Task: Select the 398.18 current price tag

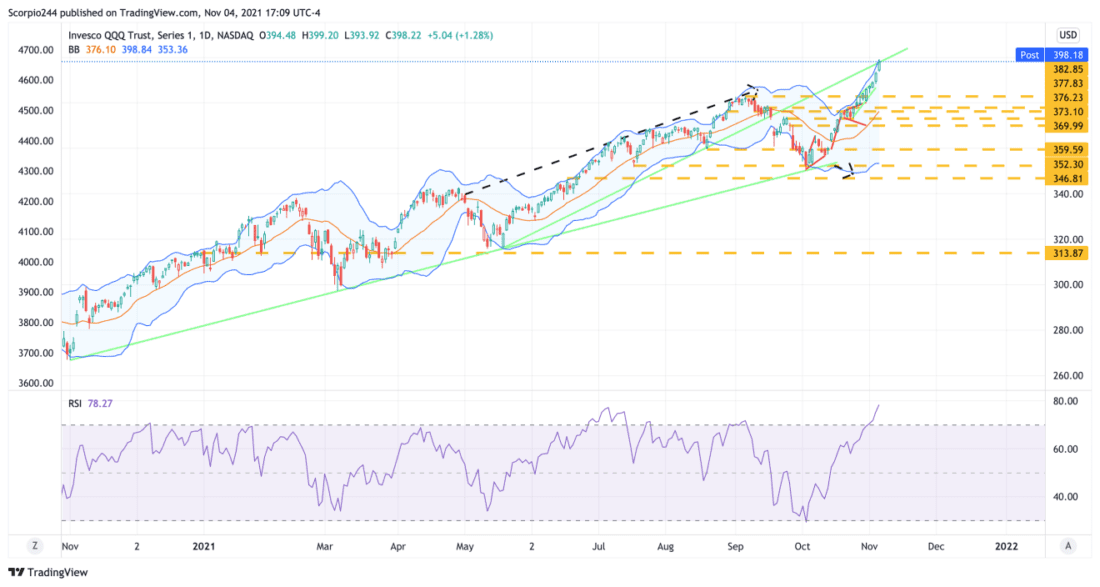Action: pyautogui.click(x=1066, y=55)
